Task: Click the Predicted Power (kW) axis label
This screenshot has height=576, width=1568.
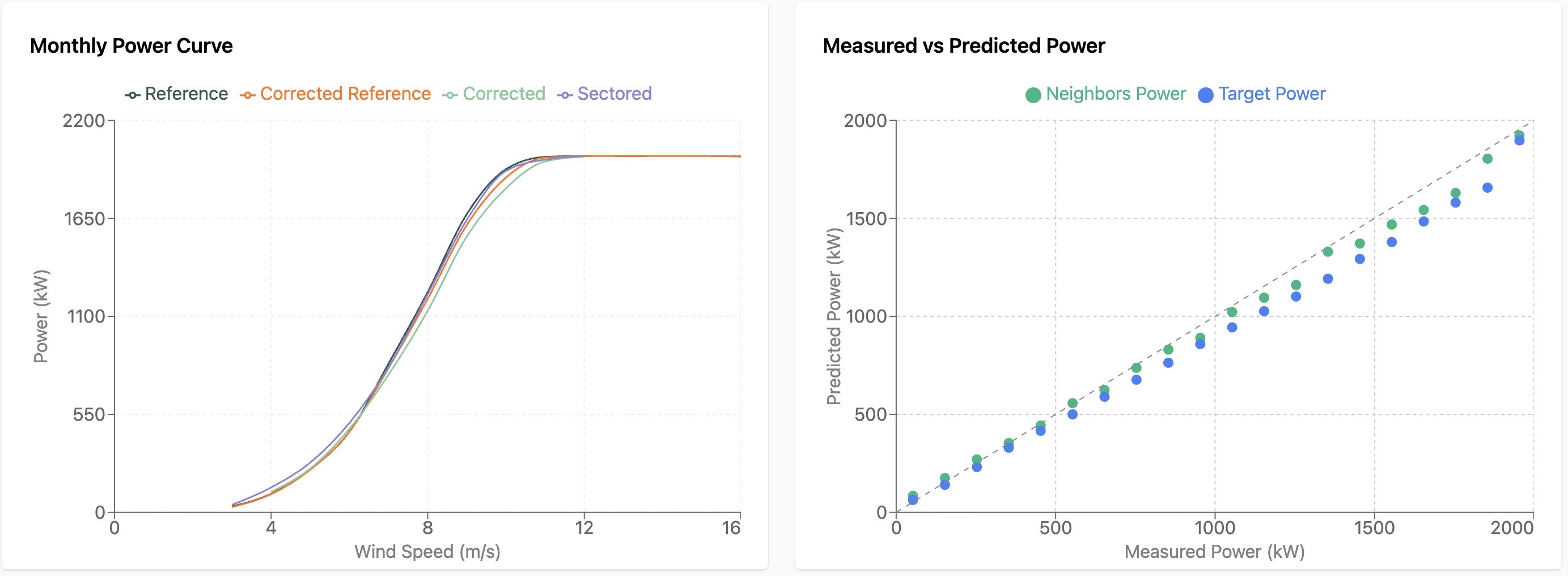Action: (x=833, y=316)
